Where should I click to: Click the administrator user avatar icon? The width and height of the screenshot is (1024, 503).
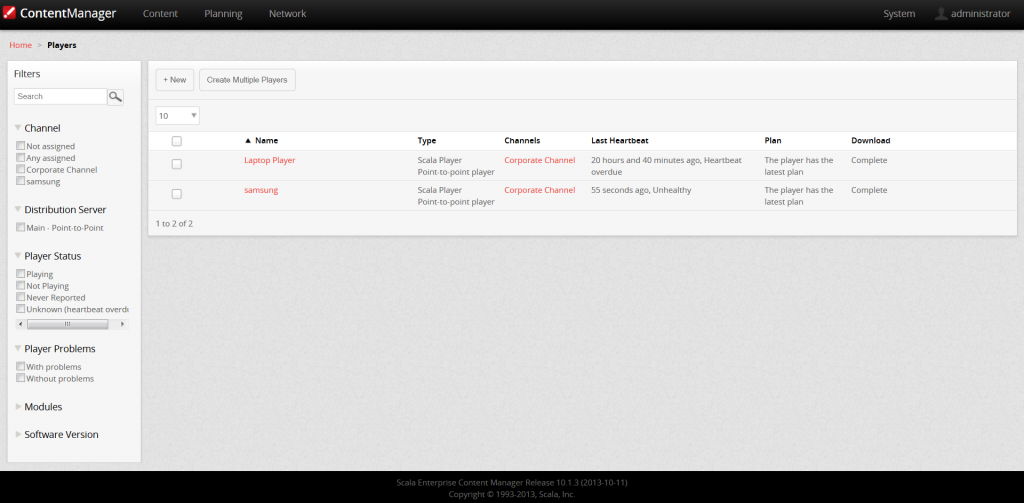[x=941, y=13]
